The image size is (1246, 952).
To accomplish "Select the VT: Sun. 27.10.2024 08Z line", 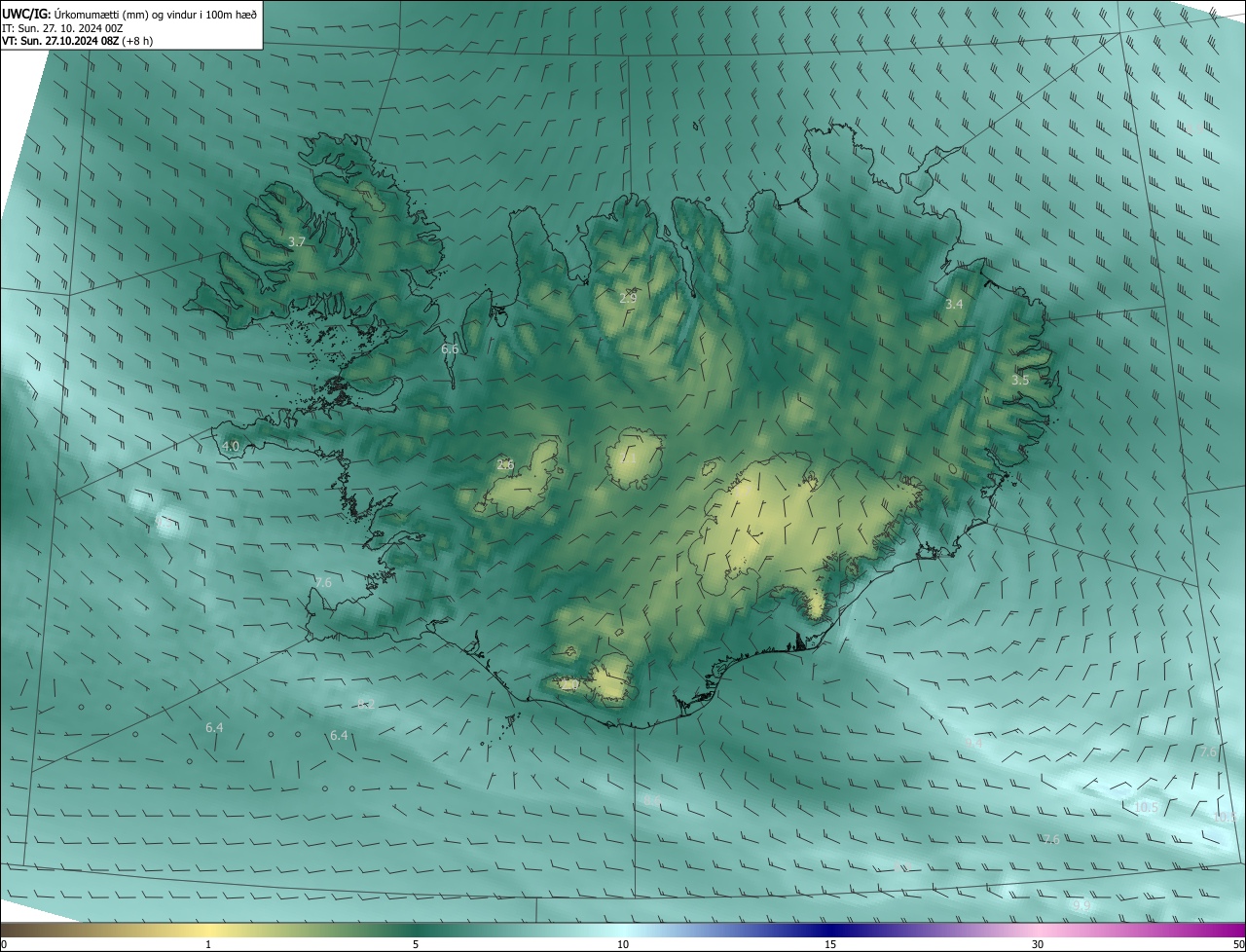I will point(77,41).
